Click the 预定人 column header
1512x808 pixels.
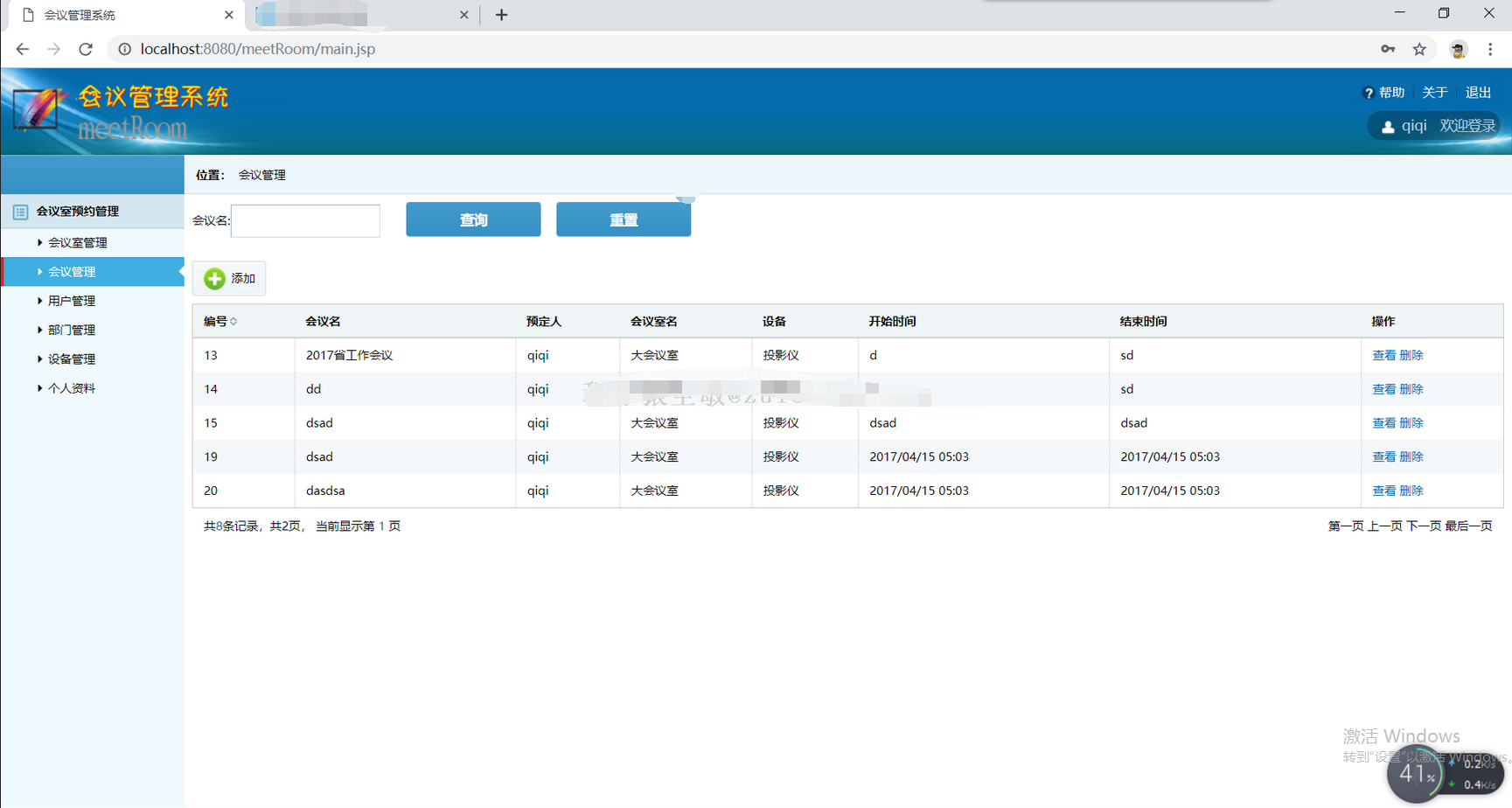point(544,322)
